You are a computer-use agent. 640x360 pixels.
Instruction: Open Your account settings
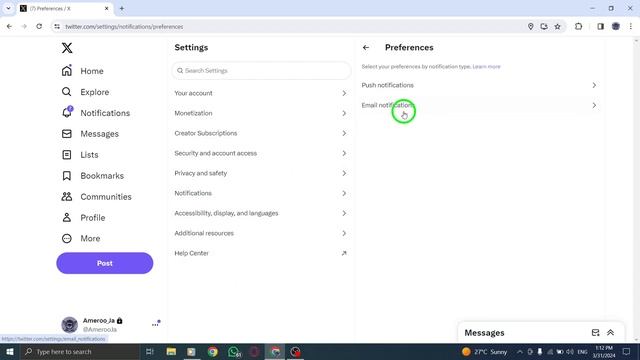tap(260, 93)
